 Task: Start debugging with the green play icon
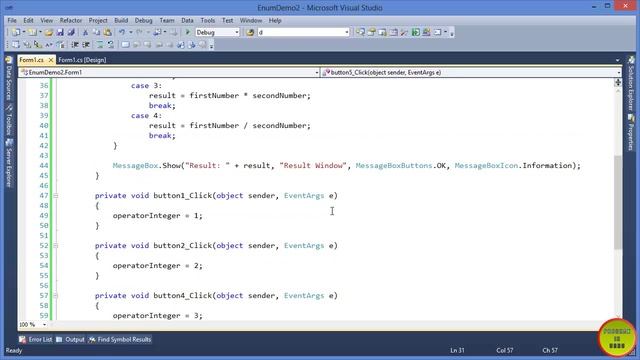[188, 32]
